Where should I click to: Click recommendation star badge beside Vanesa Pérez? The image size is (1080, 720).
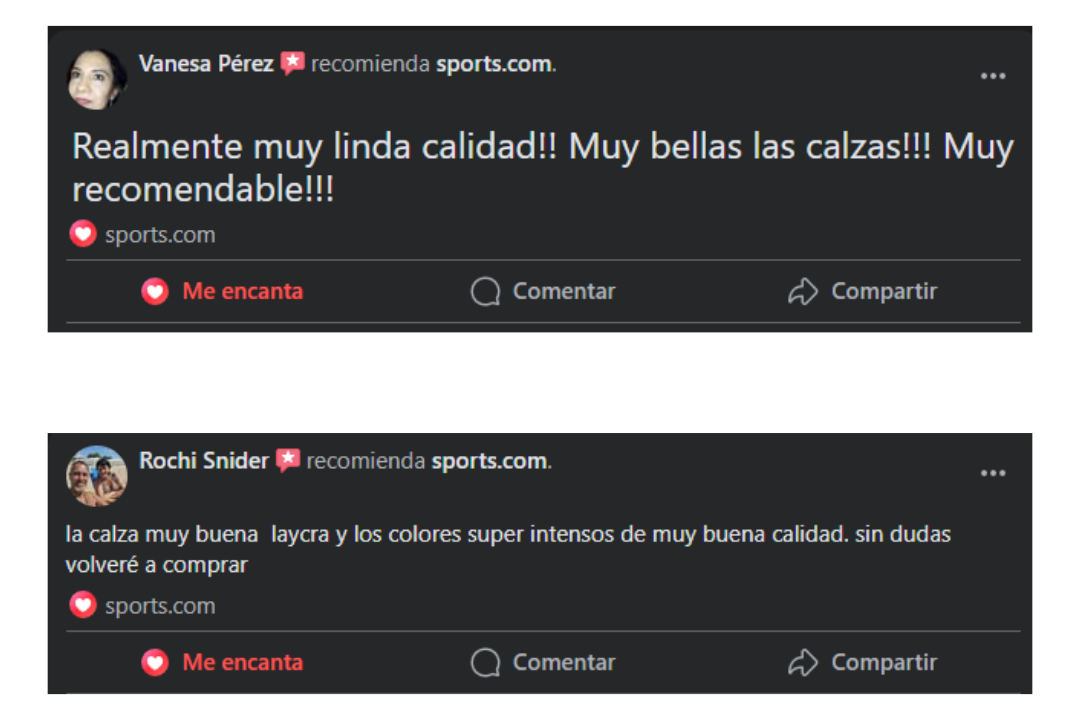click(x=293, y=63)
